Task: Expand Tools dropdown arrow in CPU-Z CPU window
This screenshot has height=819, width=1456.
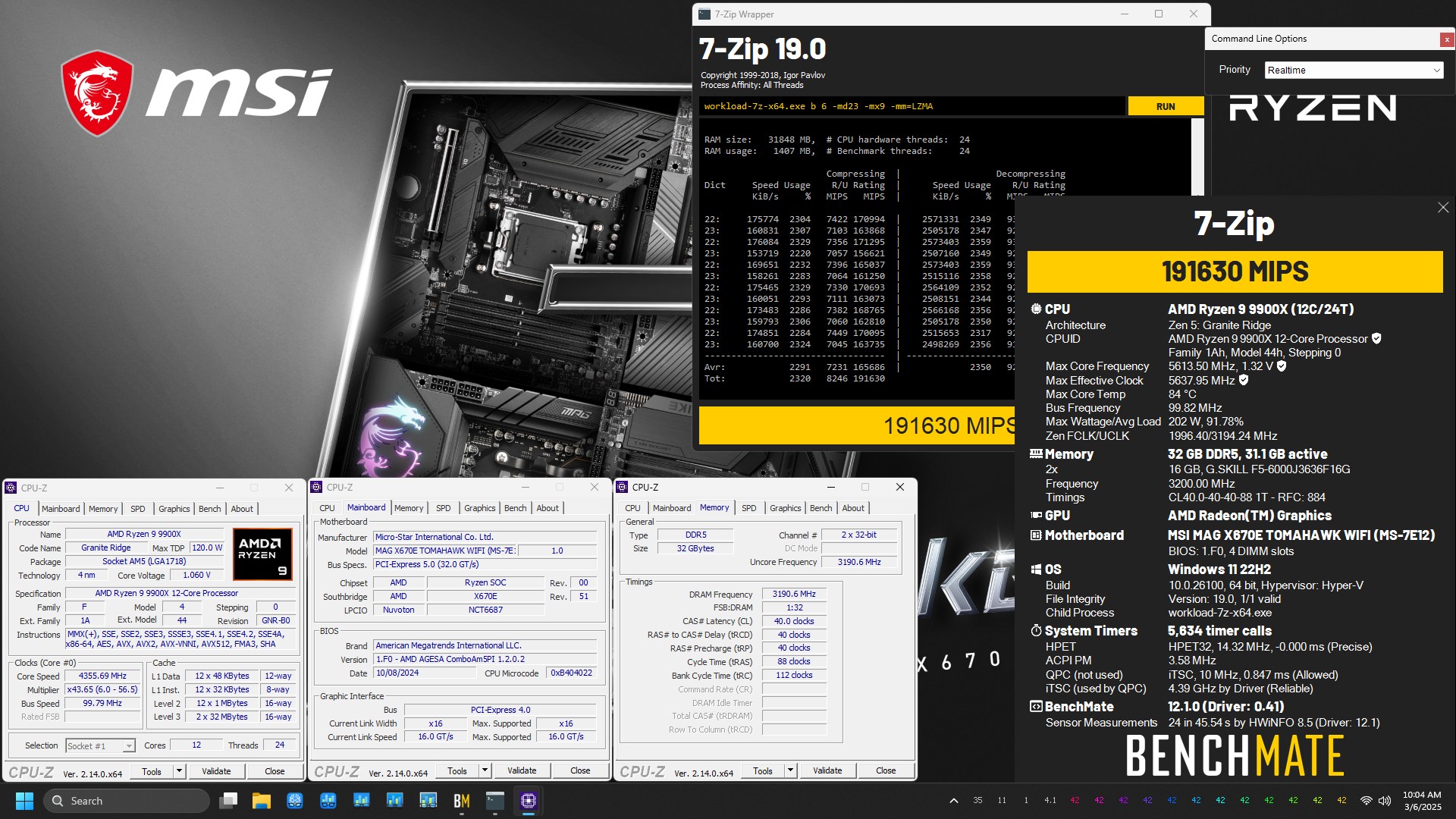Action: [x=179, y=771]
